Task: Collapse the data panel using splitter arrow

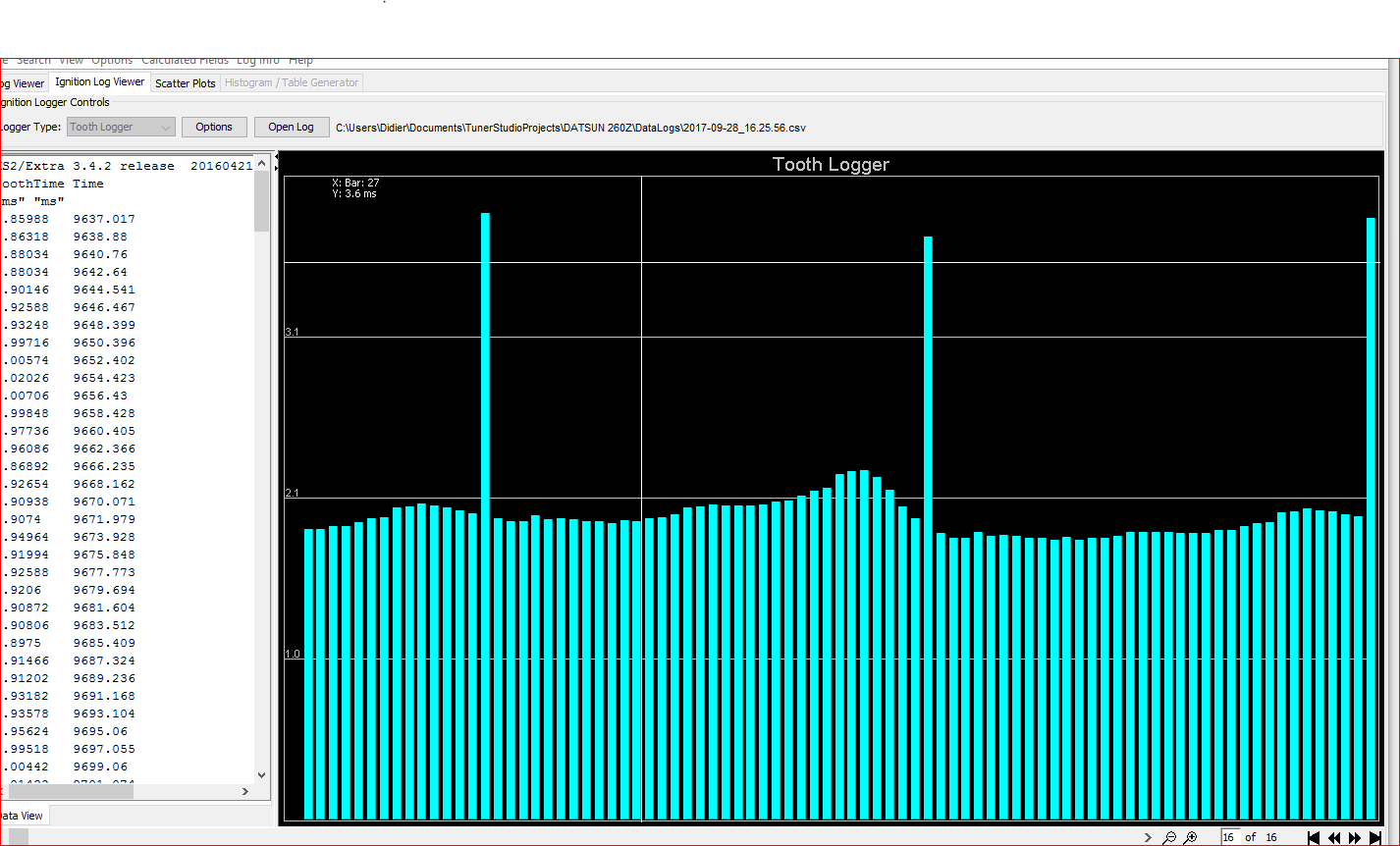Action: point(276,156)
